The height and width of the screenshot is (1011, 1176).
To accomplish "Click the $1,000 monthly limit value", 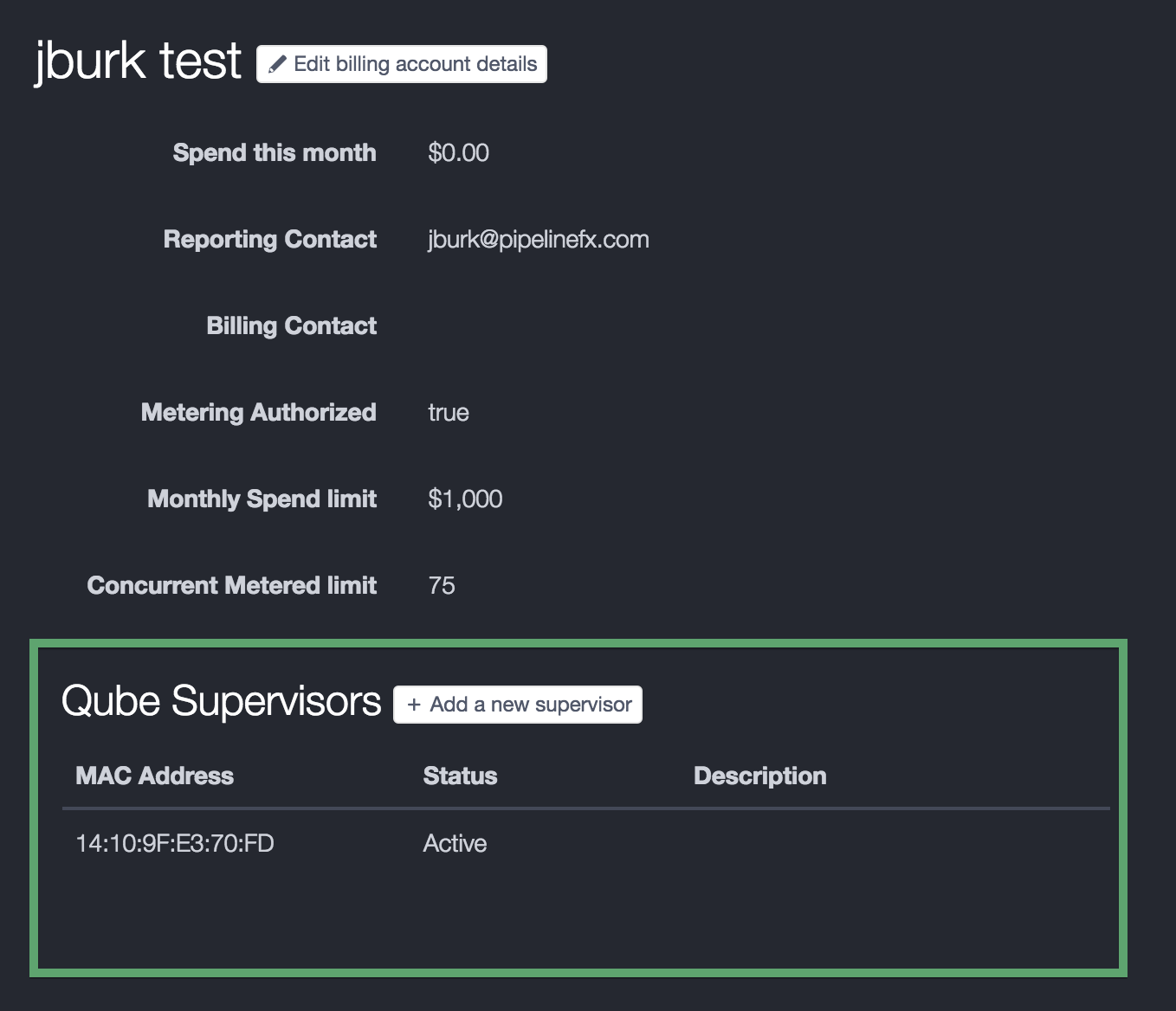I will 465,499.
